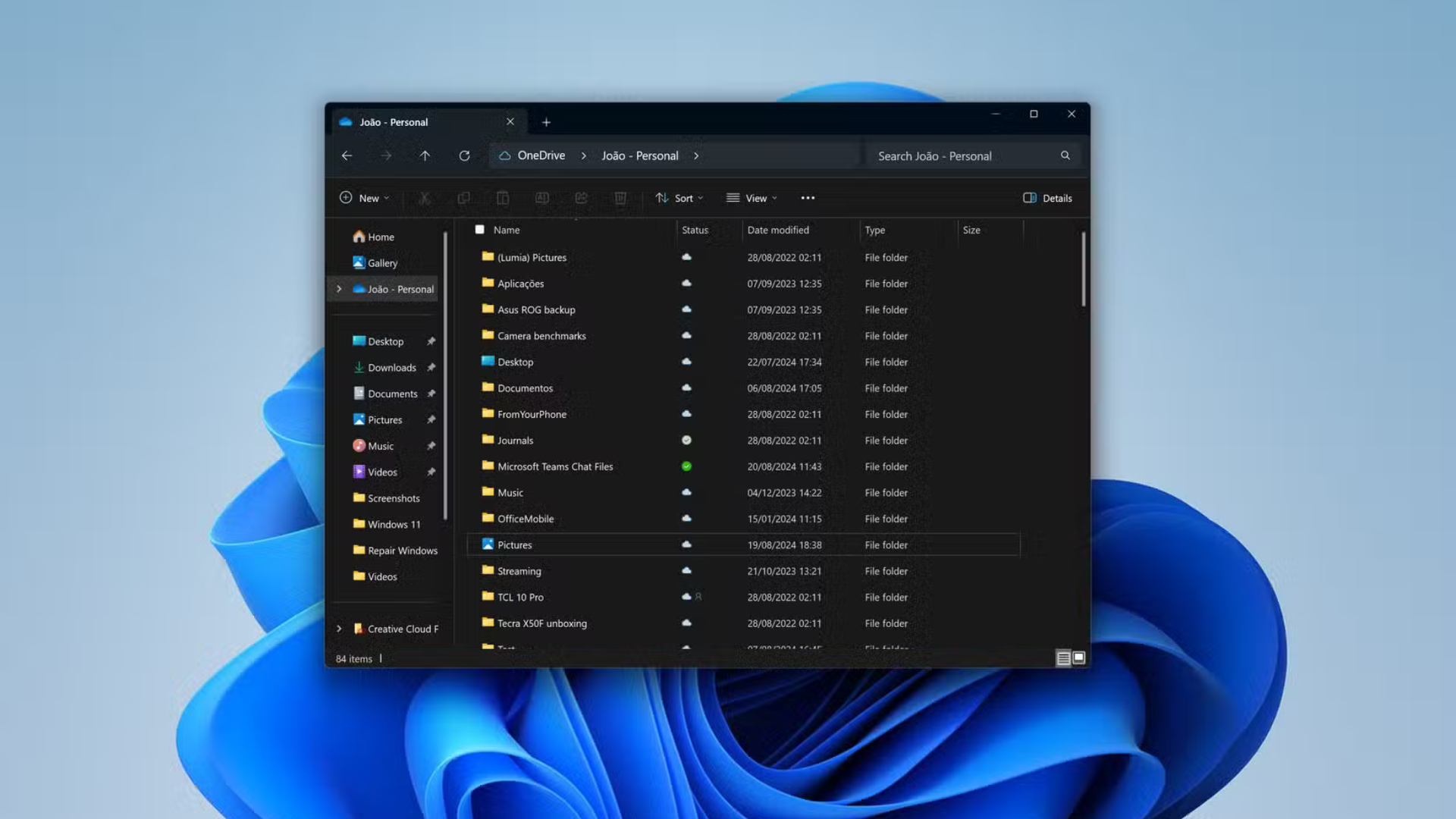Check the select-all checkbox beside Name column
The image size is (1456, 819).
pos(480,229)
